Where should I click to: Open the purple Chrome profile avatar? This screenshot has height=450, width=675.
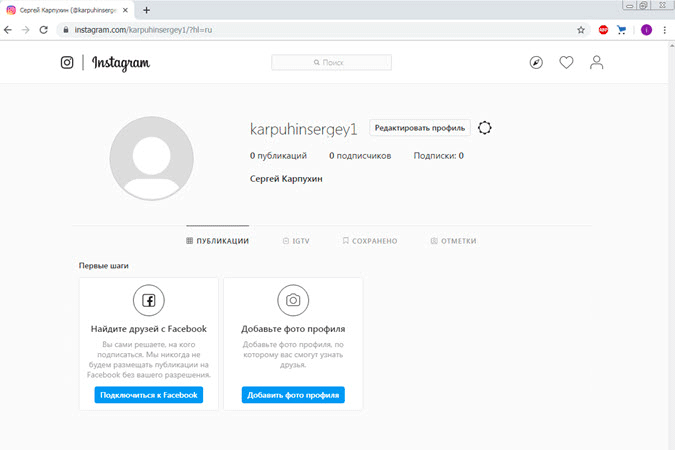pos(646,30)
